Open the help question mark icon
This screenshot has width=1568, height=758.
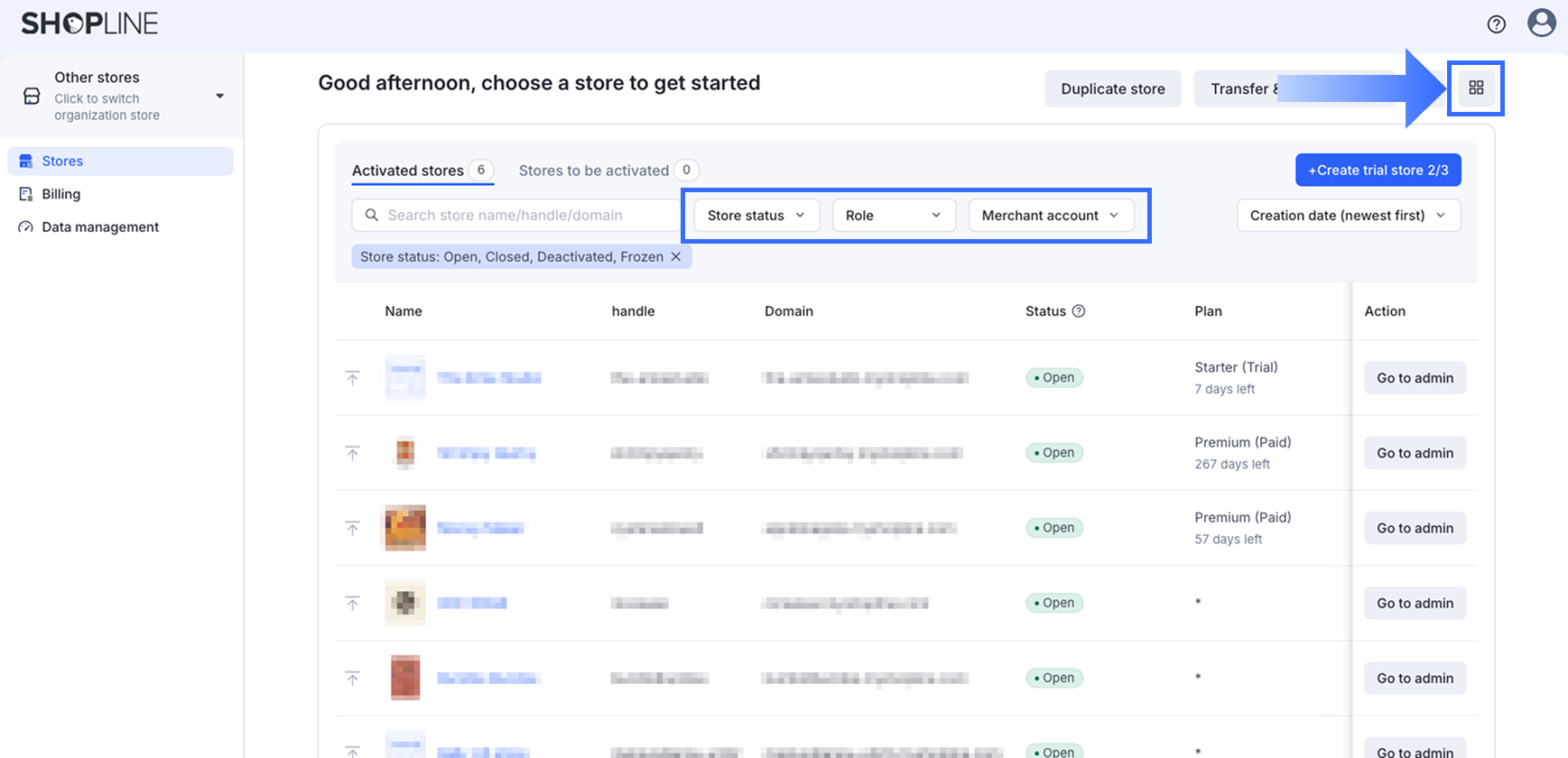point(1496,24)
